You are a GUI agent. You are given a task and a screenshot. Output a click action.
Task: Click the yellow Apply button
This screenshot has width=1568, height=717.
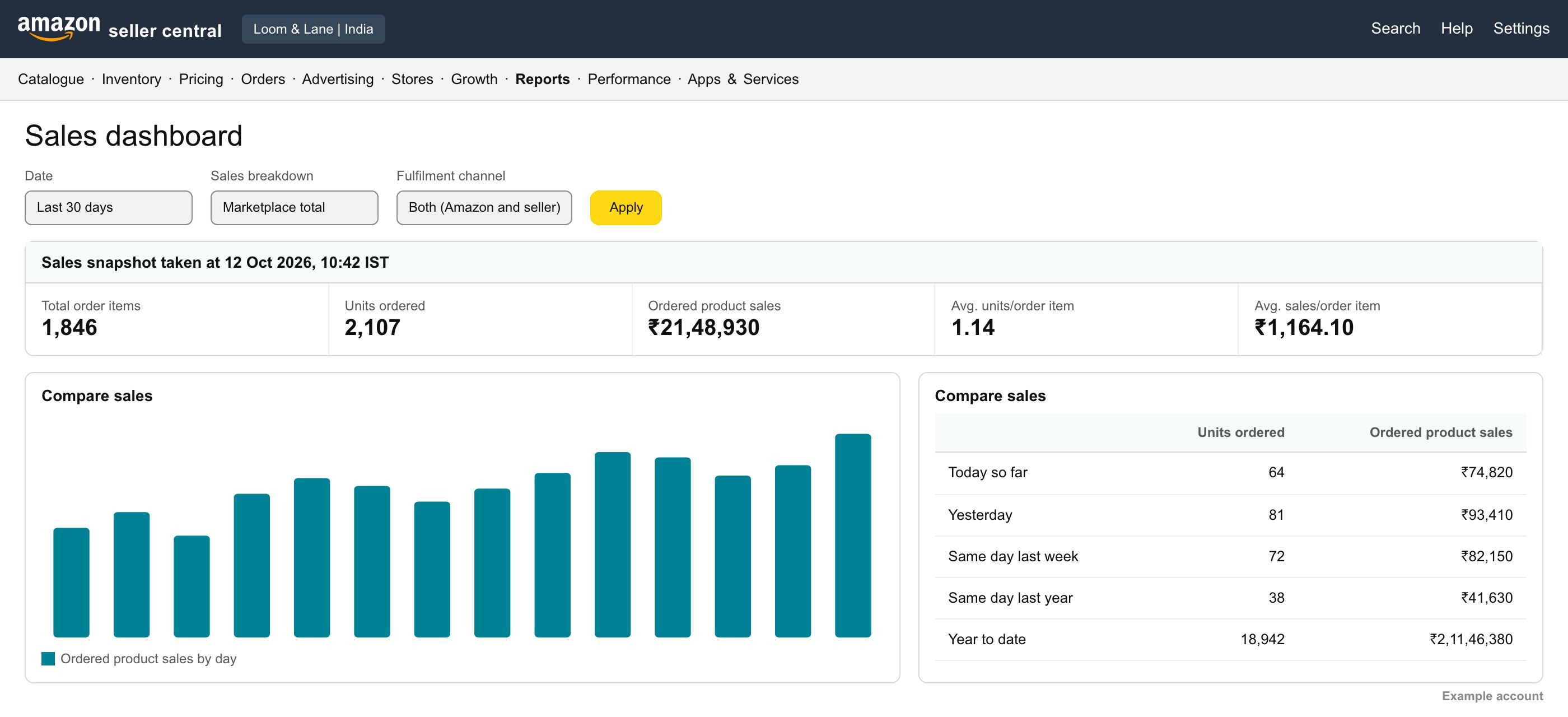(626, 208)
